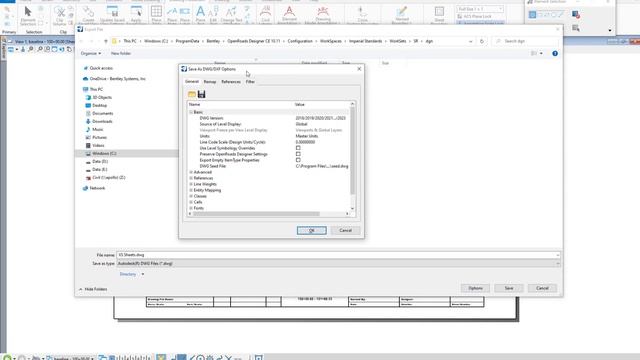Switch to the Remap tab
Viewport: 640px width, 360px height.
click(210, 82)
